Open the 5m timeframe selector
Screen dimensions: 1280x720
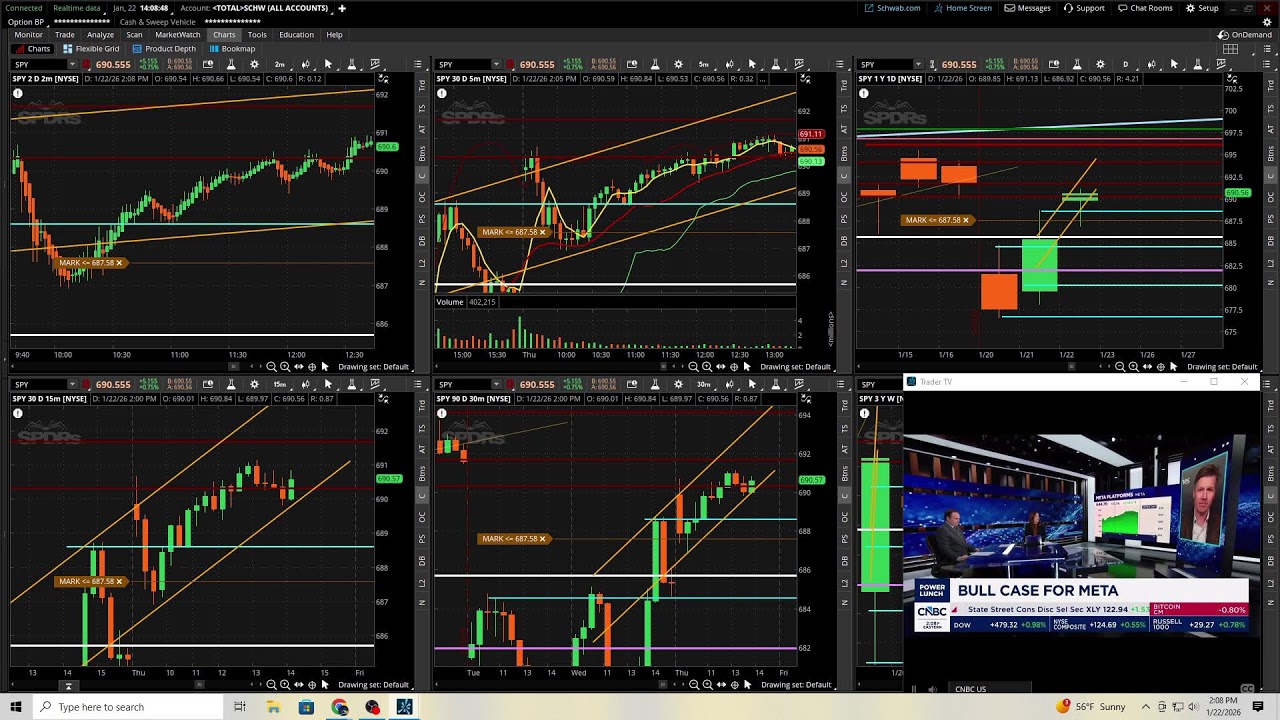click(x=704, y=64)
